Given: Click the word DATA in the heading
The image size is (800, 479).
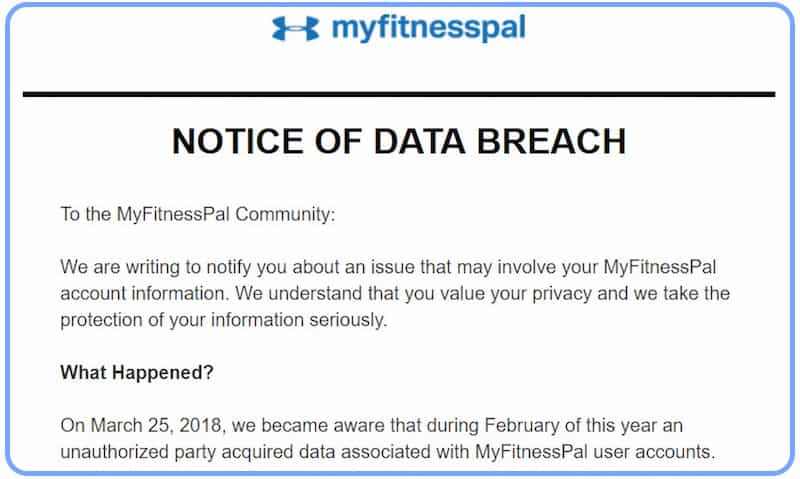Looking at the screenshot, I should point(408,141).
